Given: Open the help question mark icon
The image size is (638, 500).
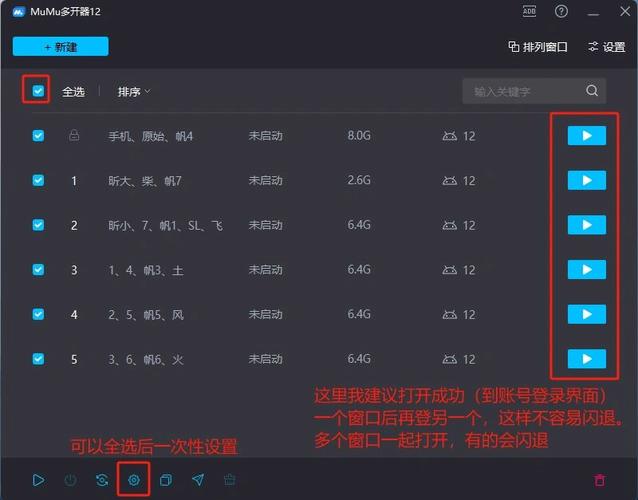Looking at the screenshot, I should point(561,11).
